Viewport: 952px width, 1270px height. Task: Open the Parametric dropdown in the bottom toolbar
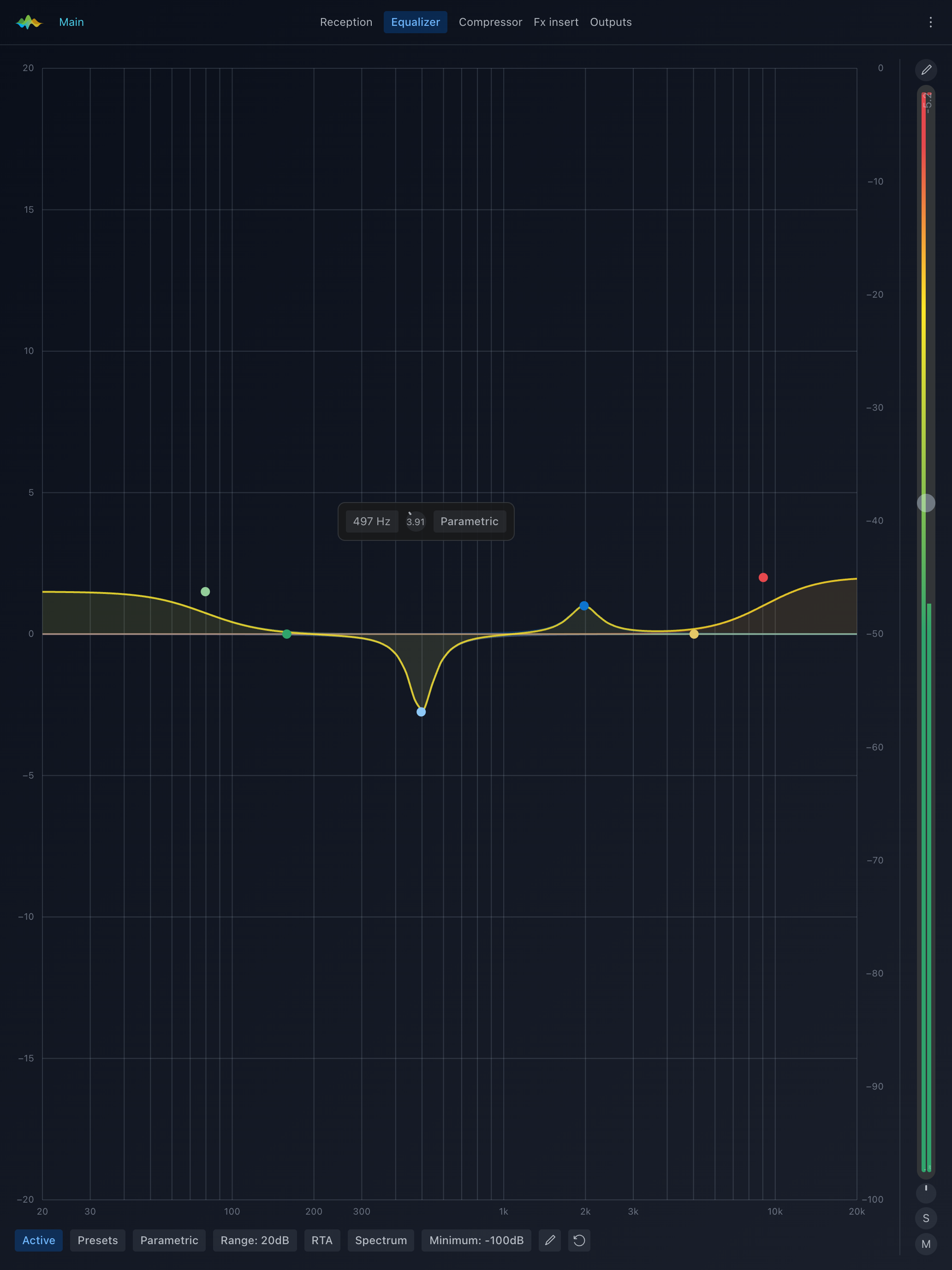169,1240
